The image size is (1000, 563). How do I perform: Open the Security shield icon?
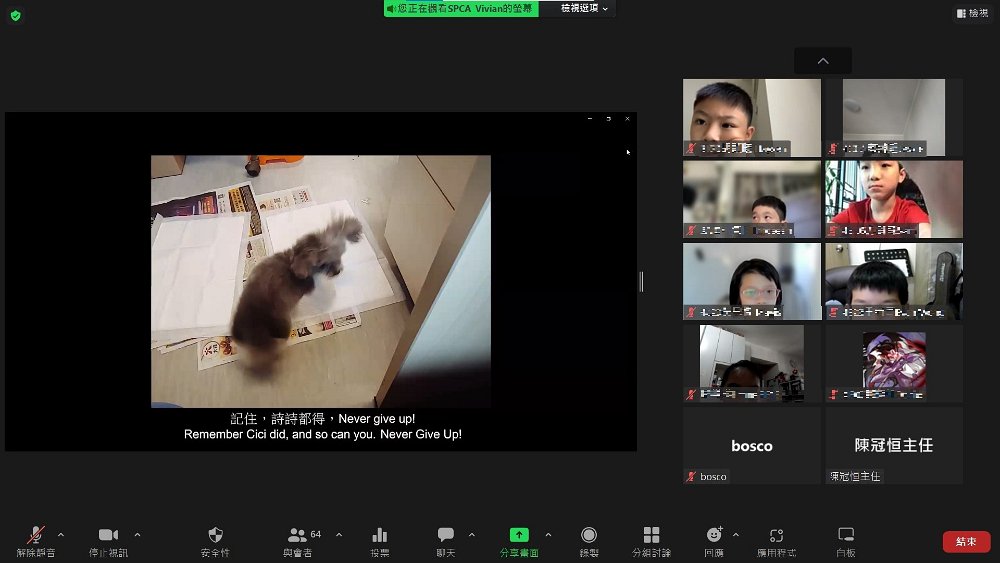215,536
